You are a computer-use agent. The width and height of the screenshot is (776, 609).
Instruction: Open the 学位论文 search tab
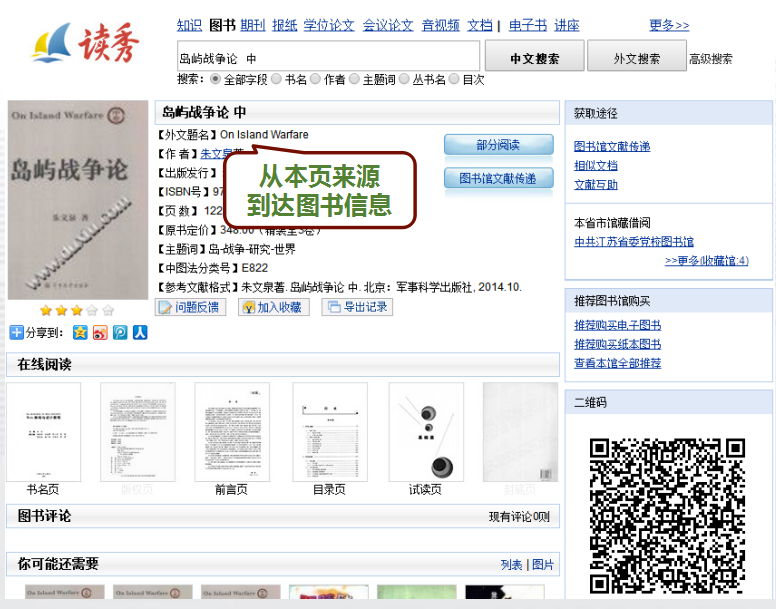(329, 25)
